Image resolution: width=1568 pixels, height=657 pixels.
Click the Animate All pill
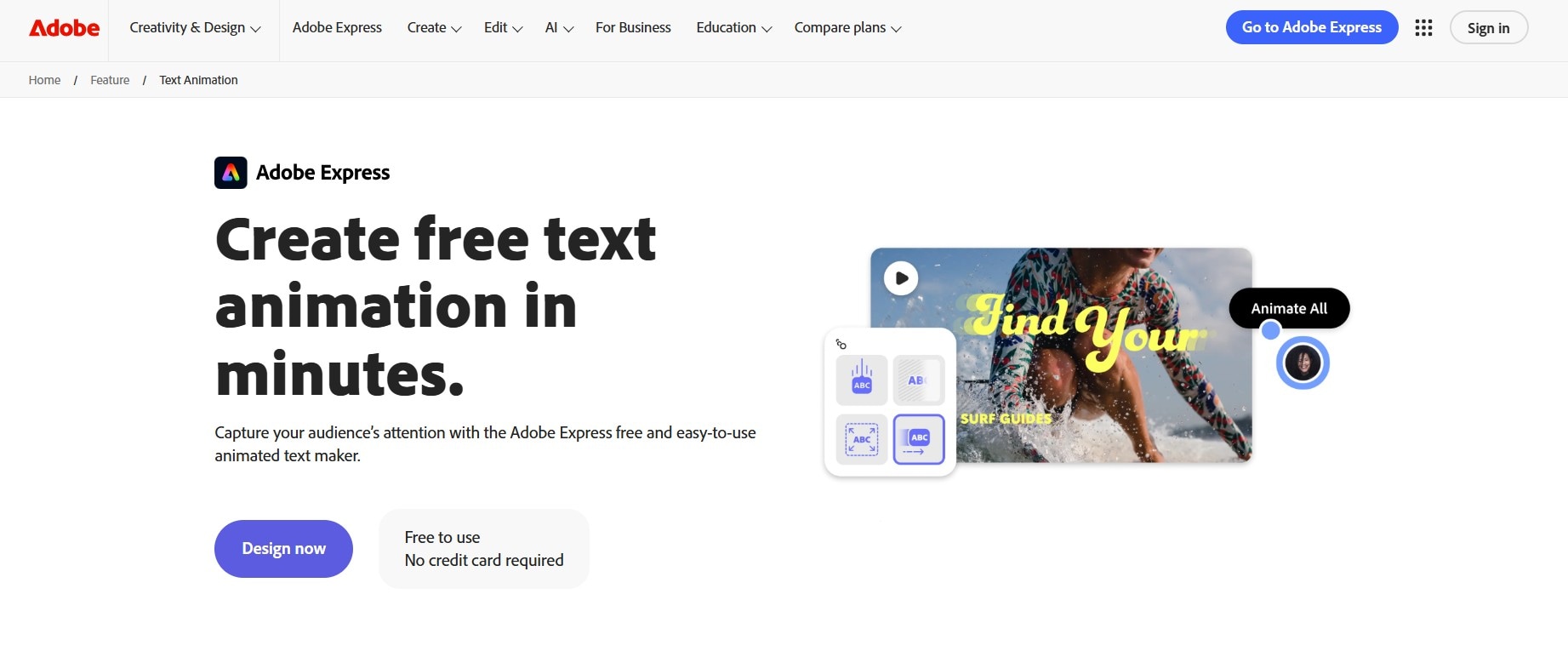click(1289, 308)
